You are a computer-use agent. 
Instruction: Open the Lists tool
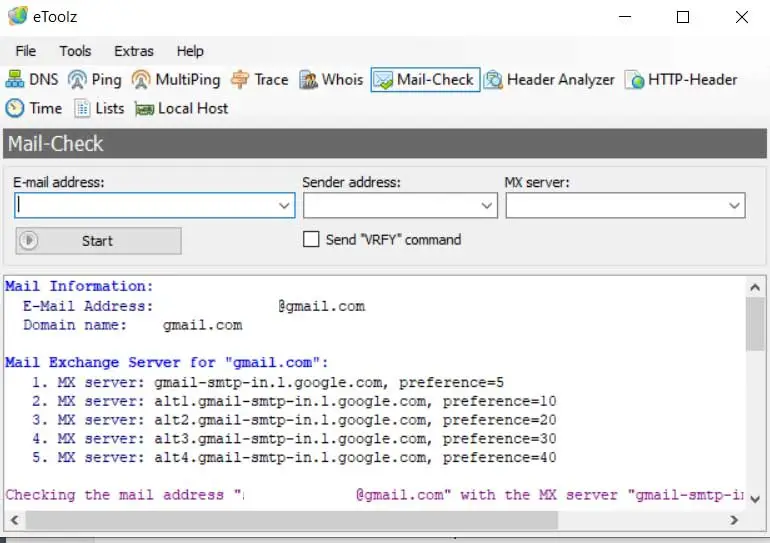click(x=99, y=108)
